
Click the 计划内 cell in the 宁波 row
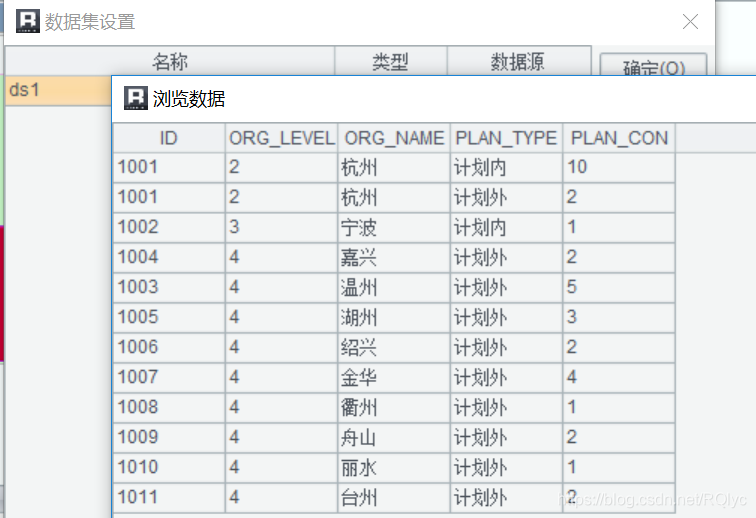pyautogui.click(x=506, y=228)
